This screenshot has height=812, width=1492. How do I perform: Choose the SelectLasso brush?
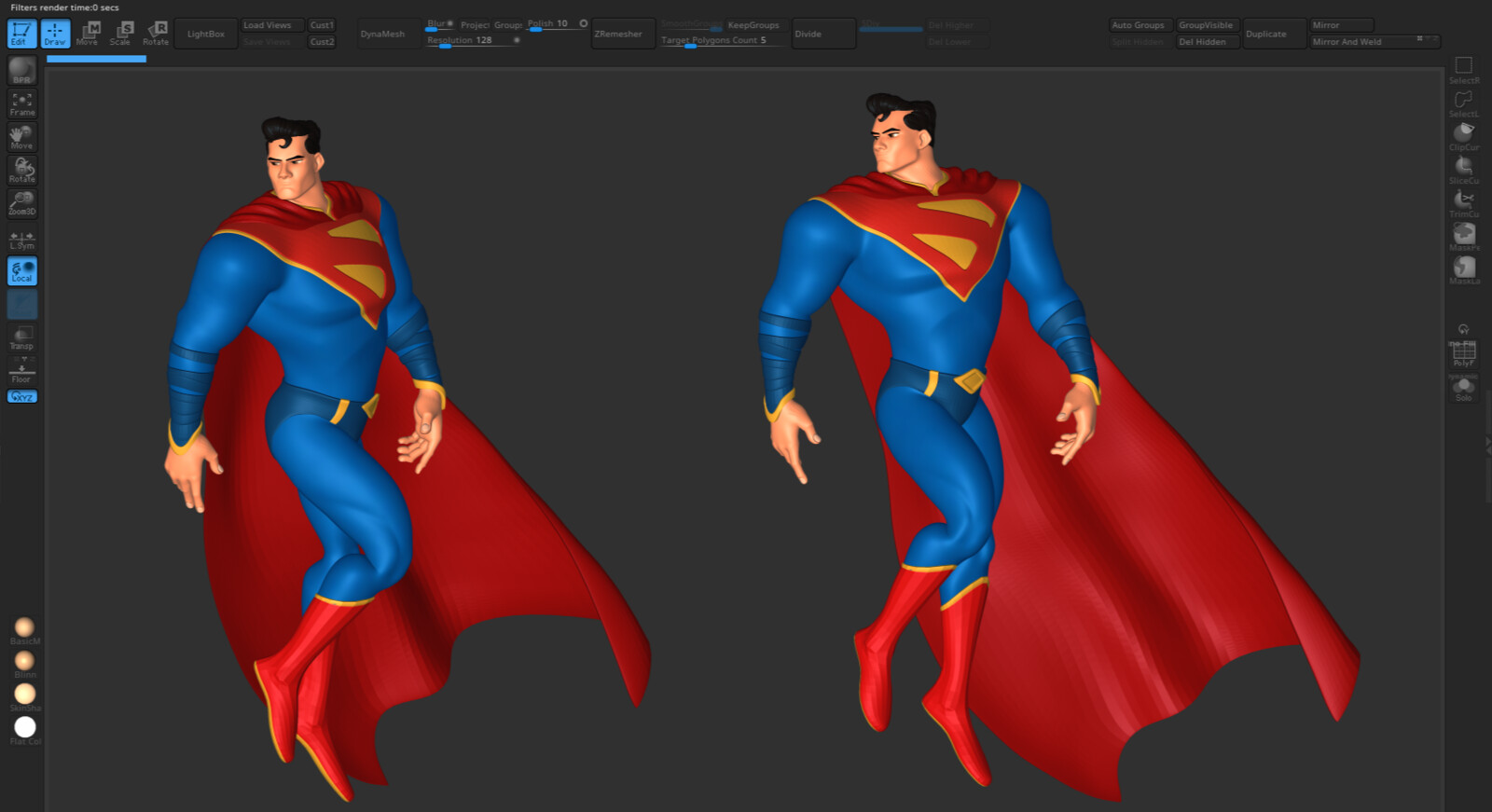pyautogui.click(x=1464, y=103)
